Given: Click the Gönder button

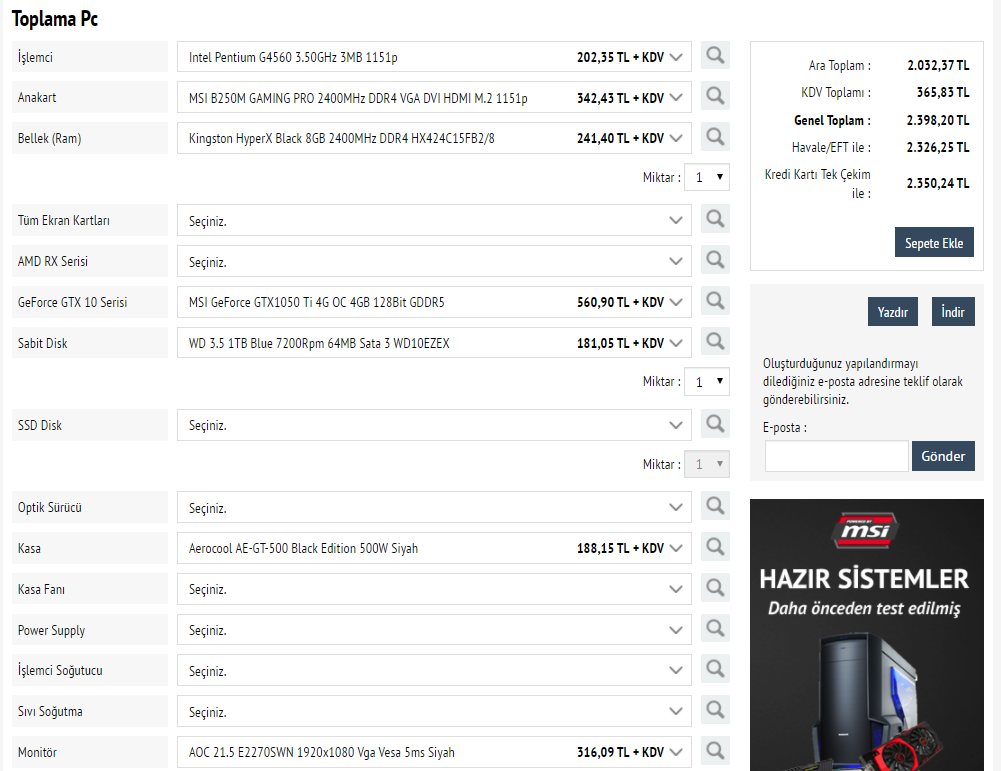Looking at the screenshot, I should pos(943,456).
